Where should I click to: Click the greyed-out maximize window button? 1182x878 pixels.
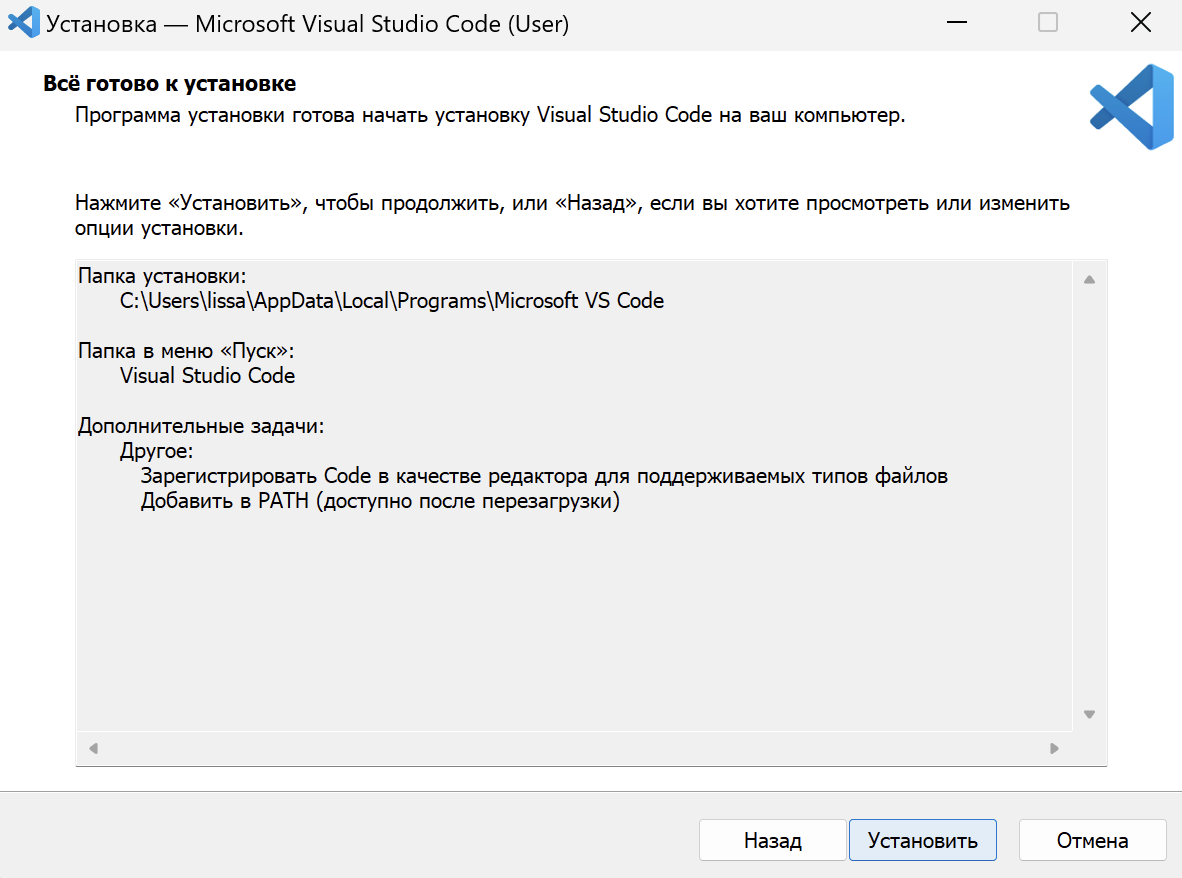point(1047,23)
